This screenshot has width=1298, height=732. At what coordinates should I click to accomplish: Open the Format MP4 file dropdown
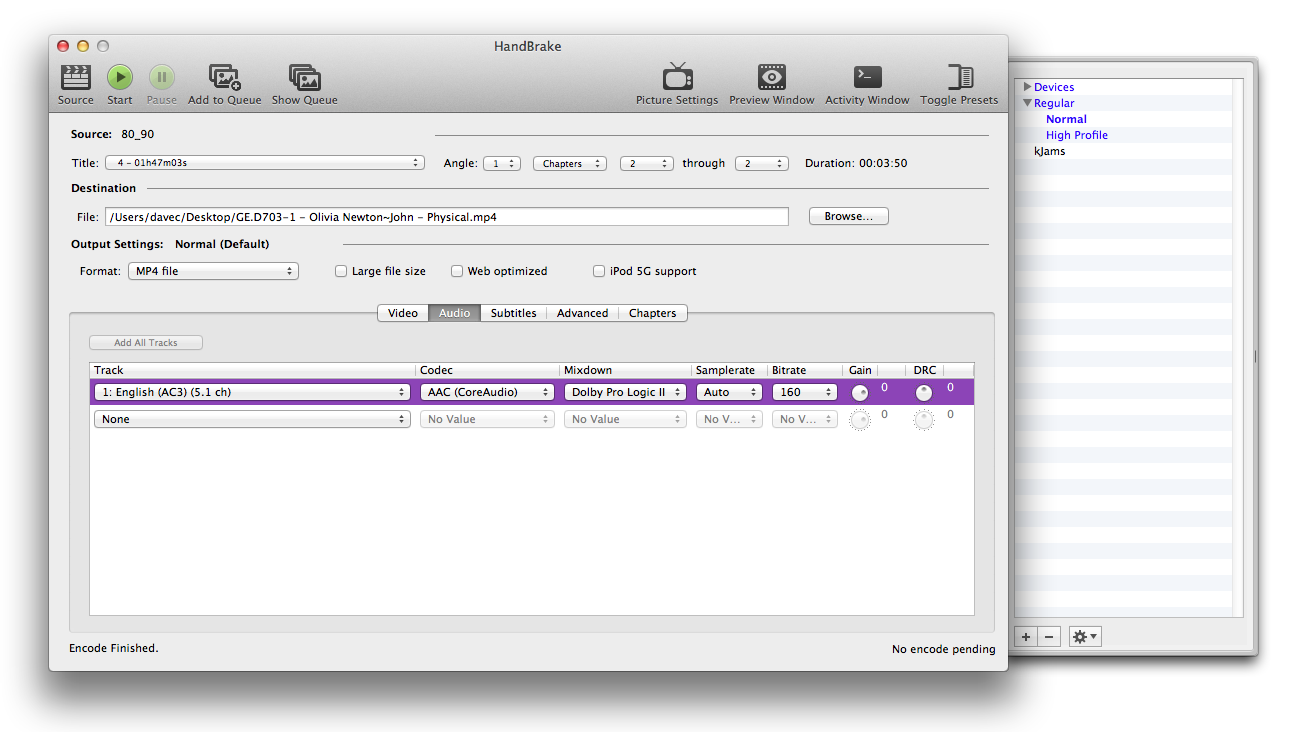(213, 271)
